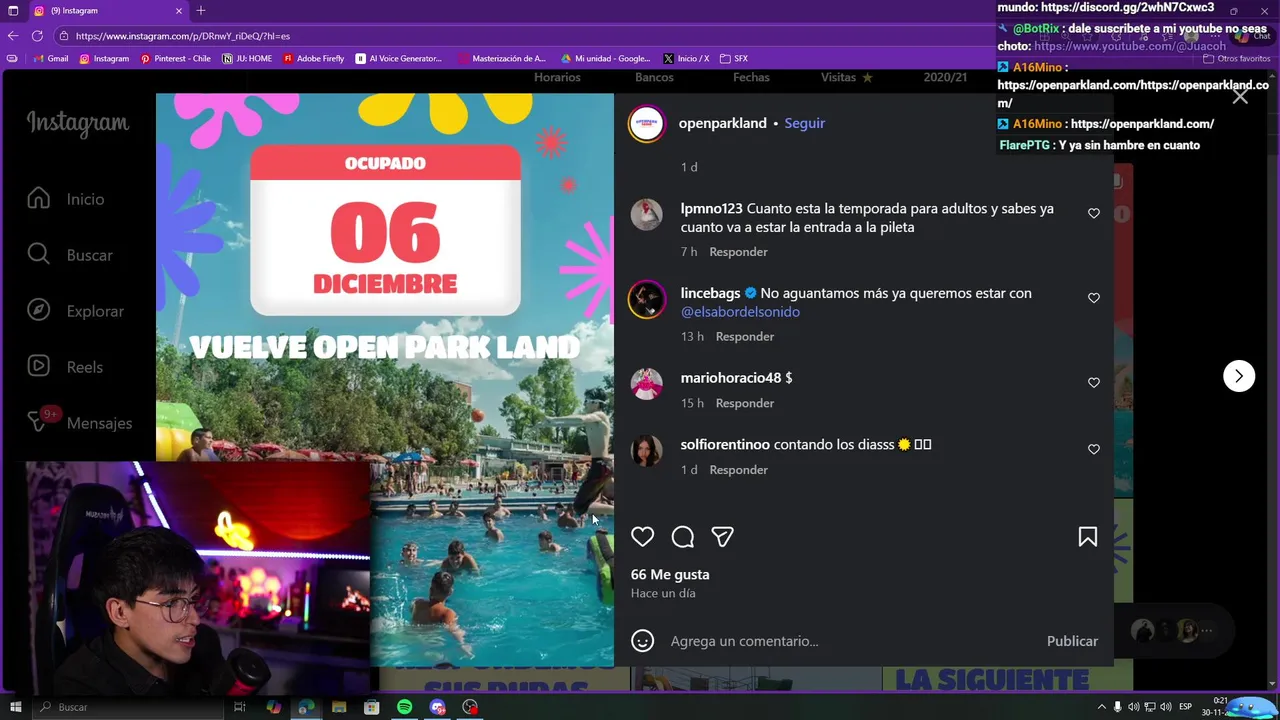Close the (9) Instagram tab
Image resolution: width=1280 pixels, height=720 pixels.
[179, 11]
